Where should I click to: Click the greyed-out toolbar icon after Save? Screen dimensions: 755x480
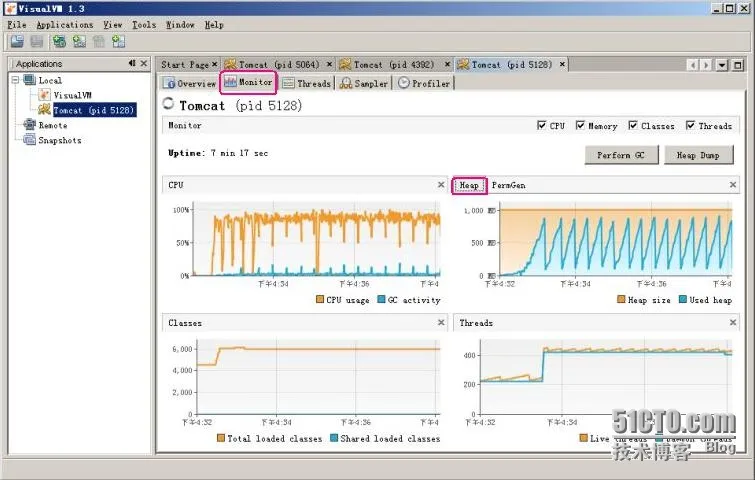coord(99,42)
